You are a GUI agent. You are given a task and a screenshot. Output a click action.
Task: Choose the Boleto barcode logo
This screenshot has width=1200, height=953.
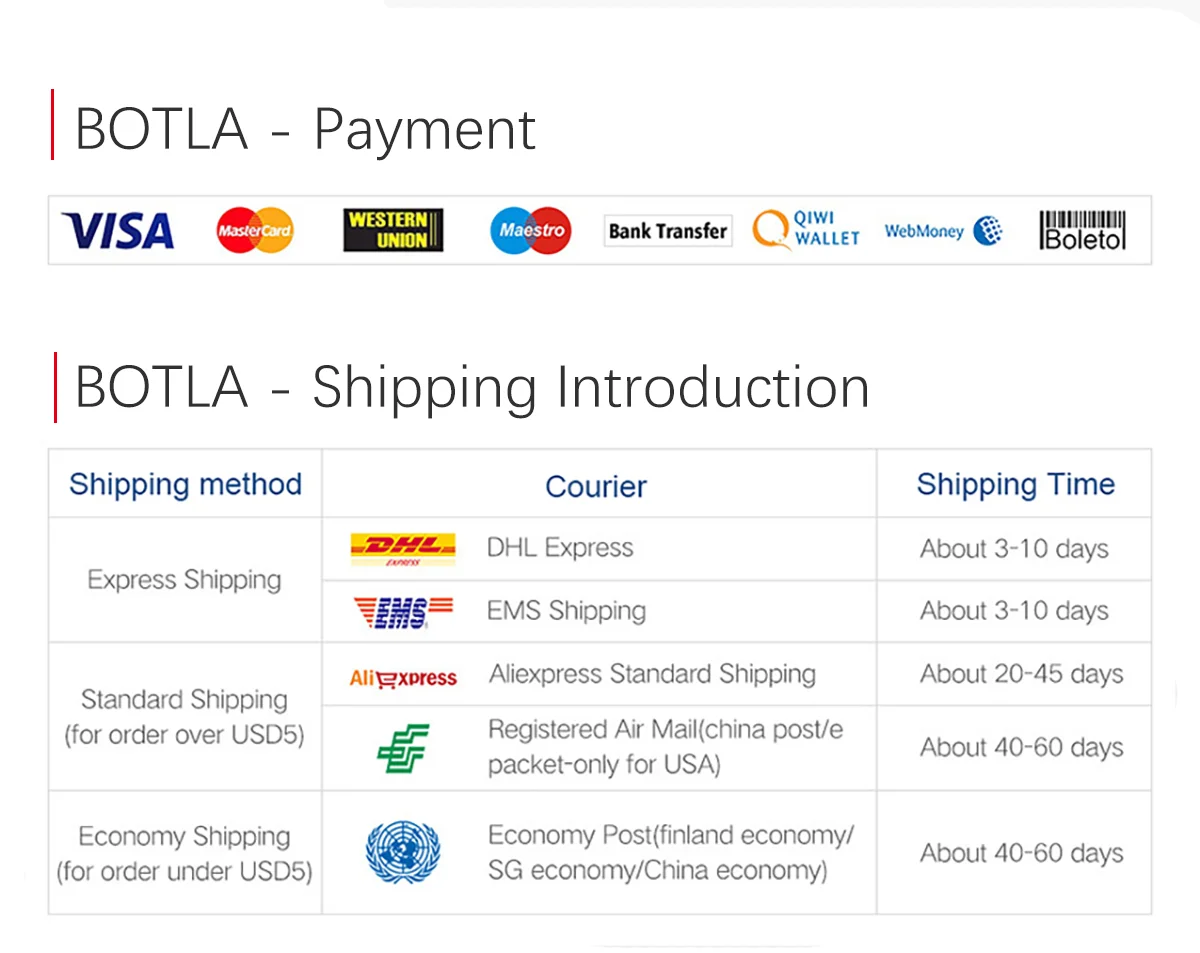point(1083,230)
